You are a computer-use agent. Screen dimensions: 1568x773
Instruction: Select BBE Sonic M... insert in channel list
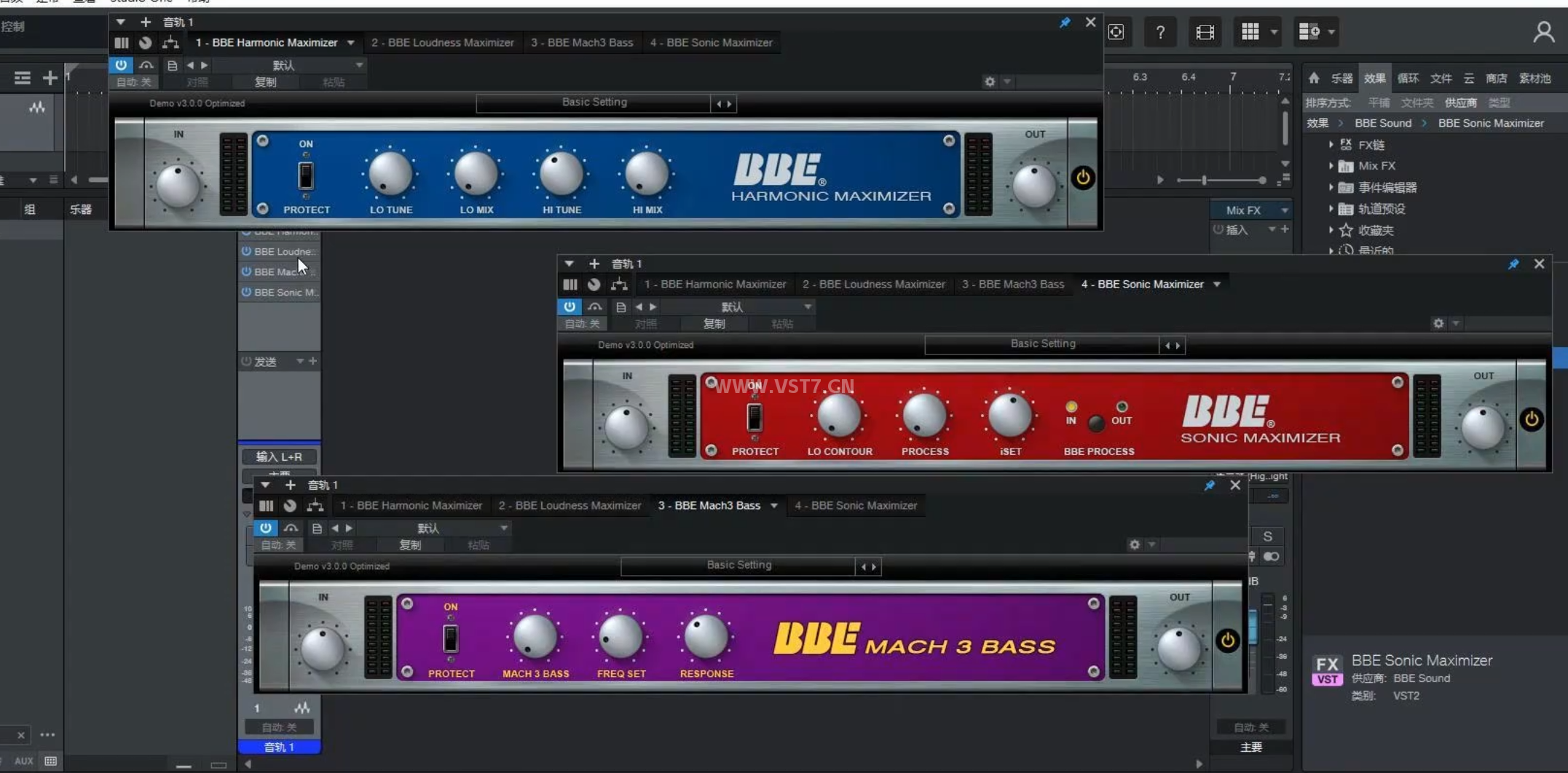tap(280, 292)
